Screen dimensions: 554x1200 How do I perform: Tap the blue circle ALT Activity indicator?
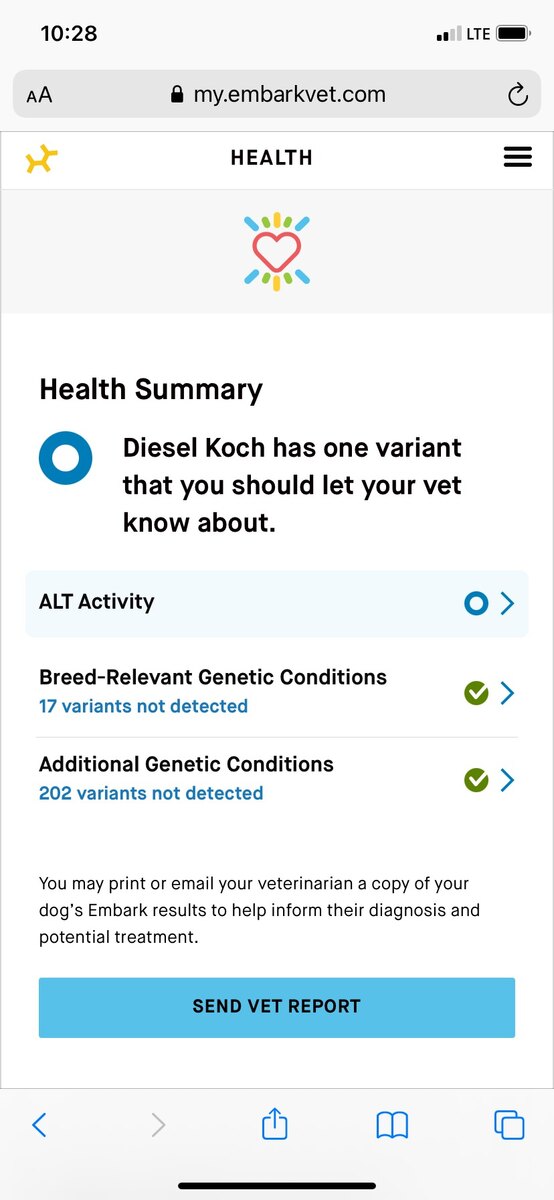point(476,603)
